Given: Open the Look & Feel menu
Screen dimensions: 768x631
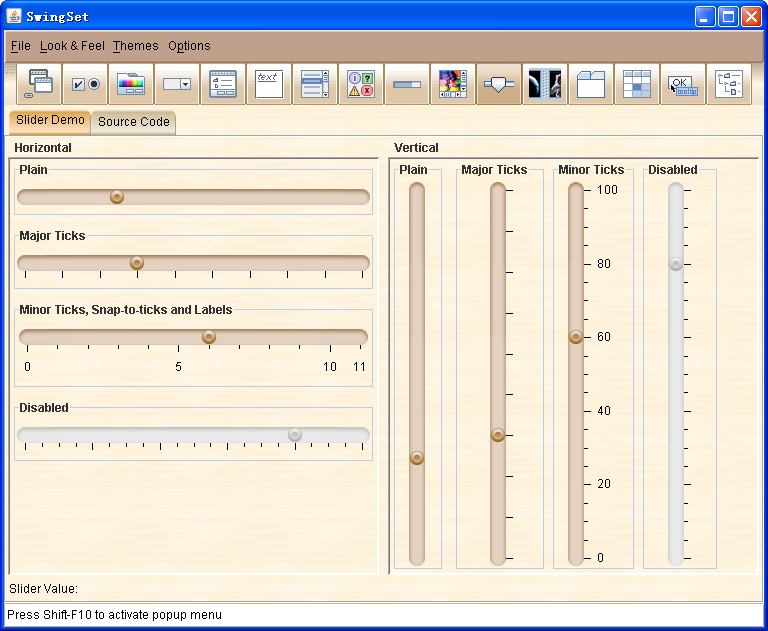Looking at the screenshot, I should (72, 46).
